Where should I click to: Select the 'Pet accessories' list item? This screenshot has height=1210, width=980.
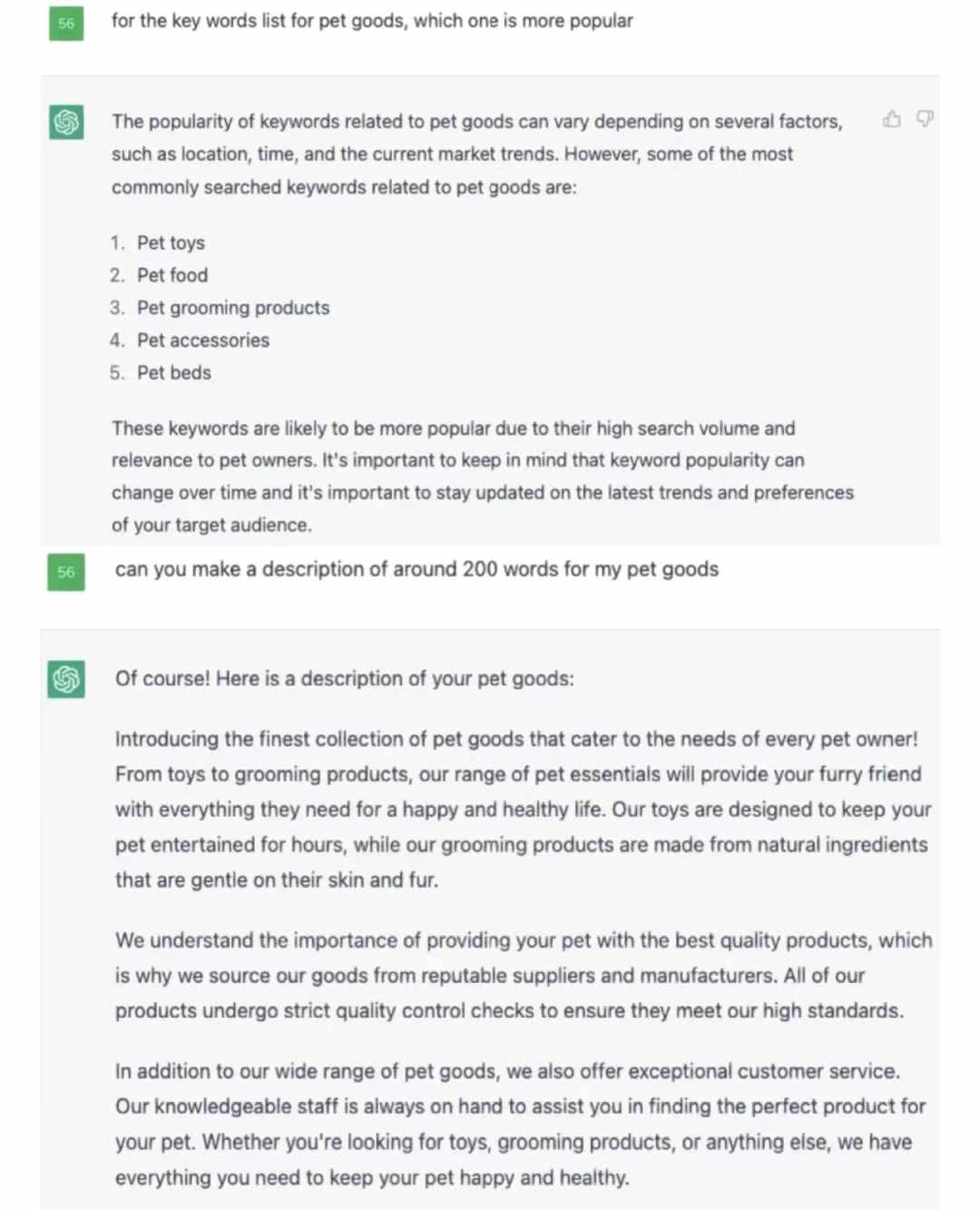pyautogui.click(x=203, y=340)
